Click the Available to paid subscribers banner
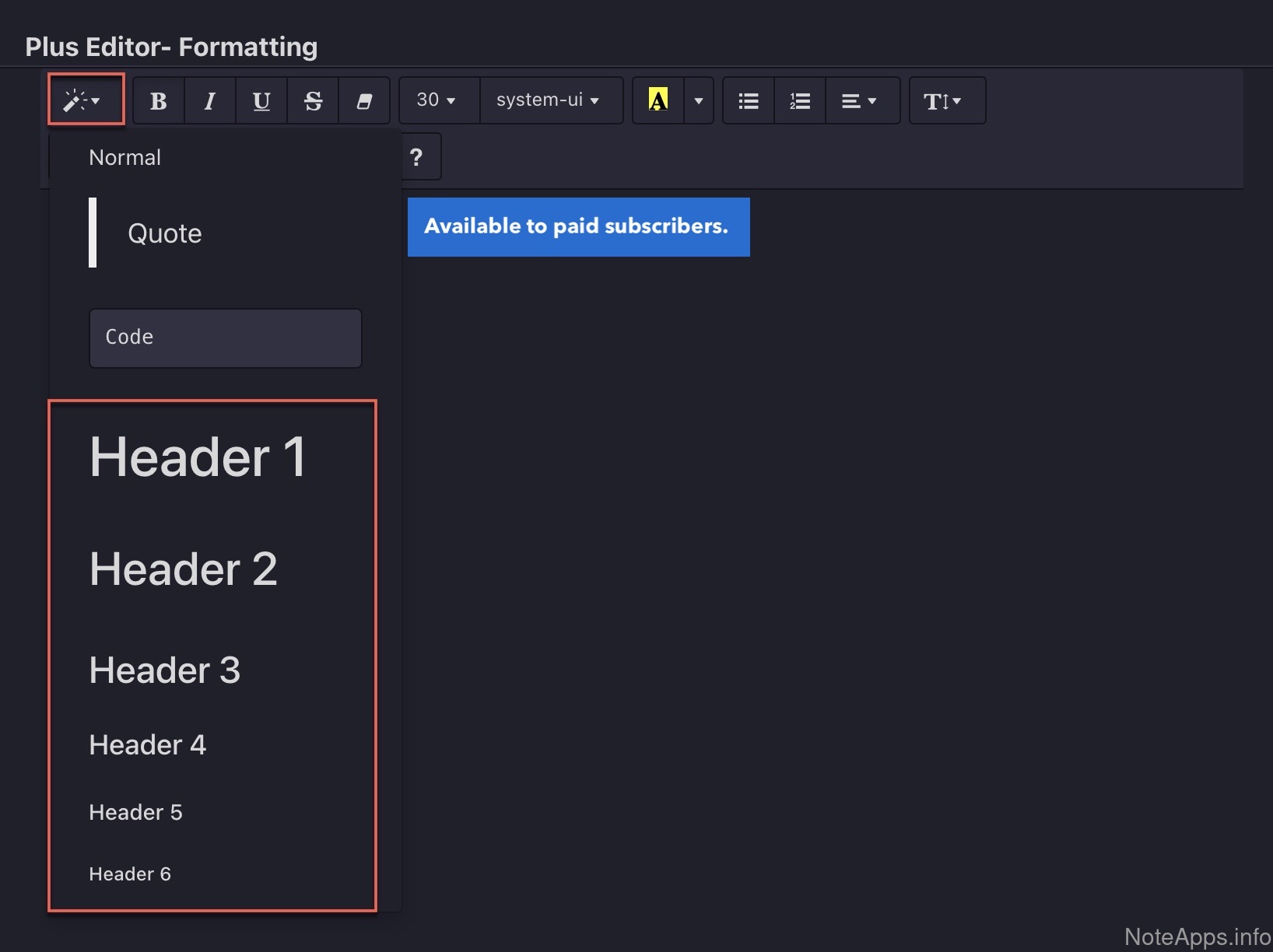The height and width of the screenshot is (952, 1273). (x=578, y=226)
